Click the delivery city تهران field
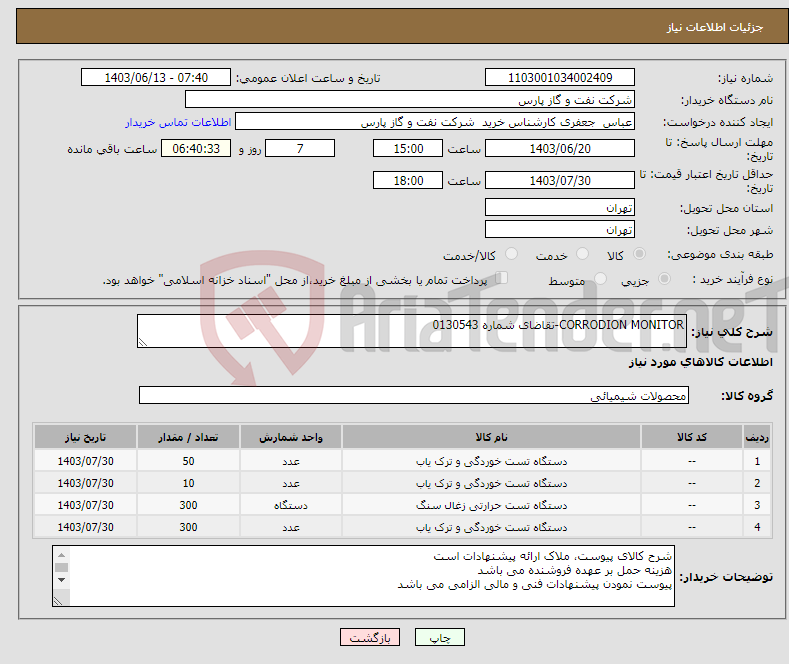The image size is (789, 664). [560, 229]
